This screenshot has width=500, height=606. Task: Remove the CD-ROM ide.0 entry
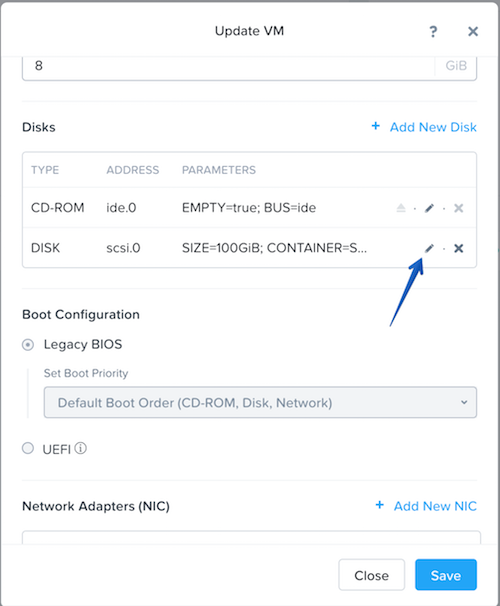pos(459,208)
